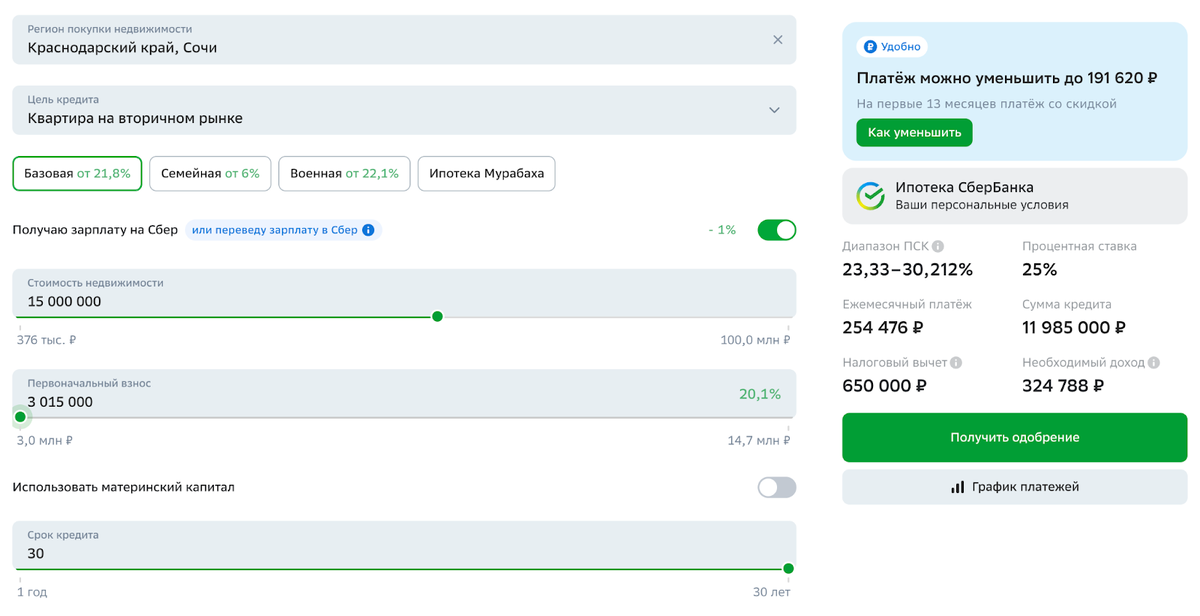The height and width of the screenshot is (616, 1200).
Task: Click the property cost slider handle
Action: tap(437, 316)
